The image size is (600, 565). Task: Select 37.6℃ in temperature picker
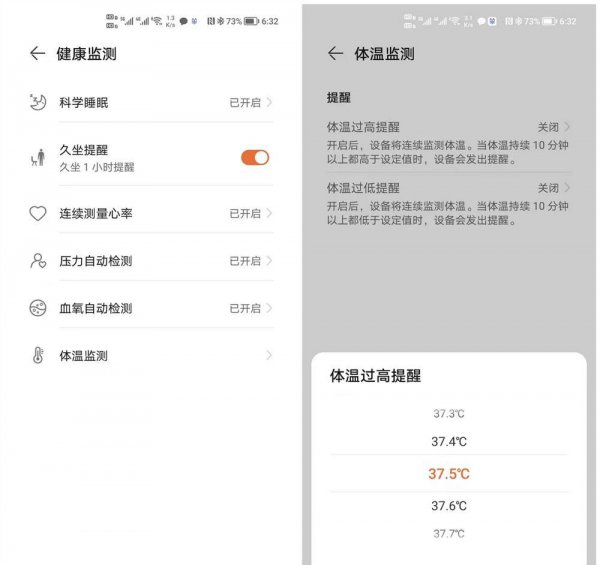(449, 506)
